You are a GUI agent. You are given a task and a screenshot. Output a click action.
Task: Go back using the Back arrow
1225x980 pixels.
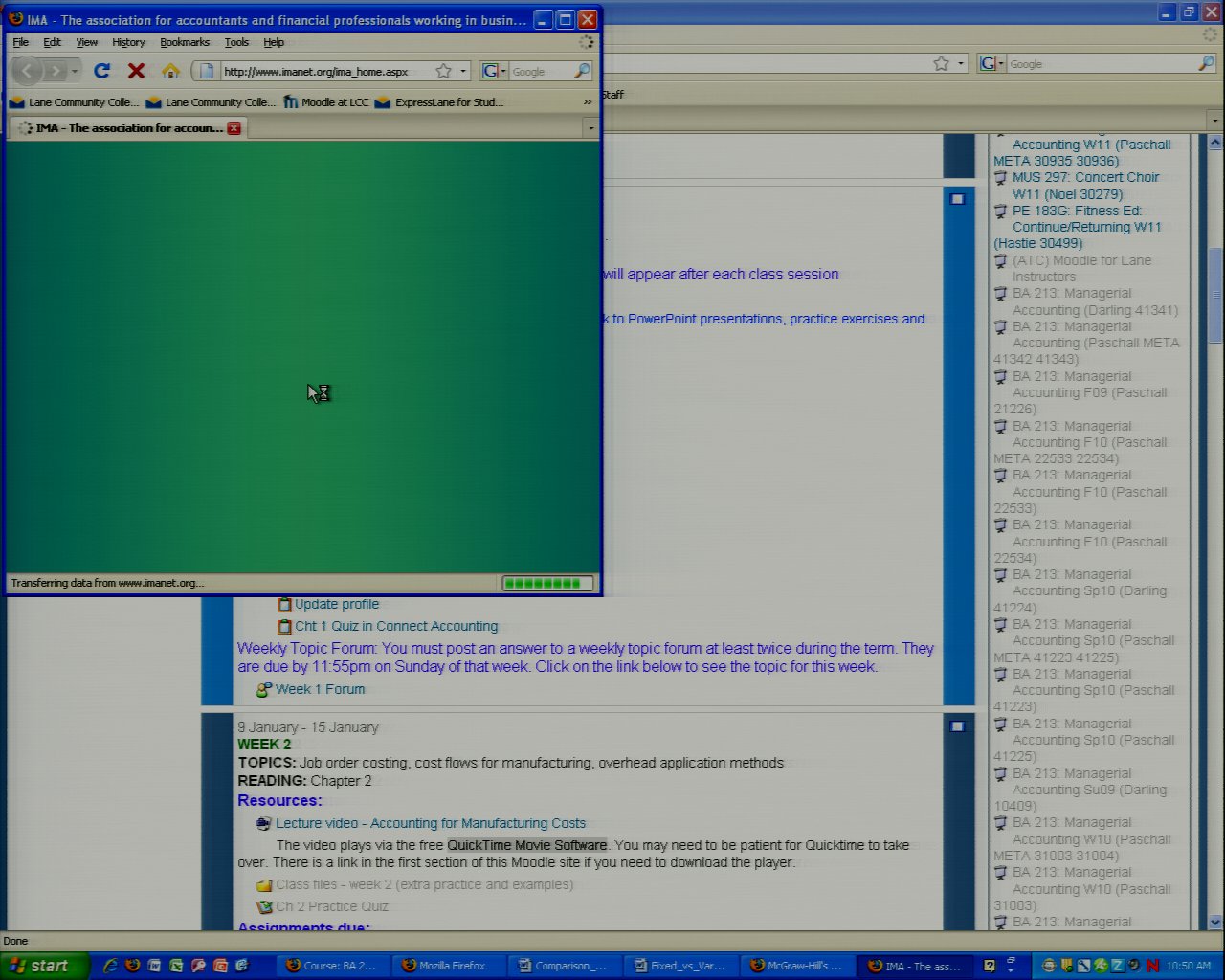[27, 71]
